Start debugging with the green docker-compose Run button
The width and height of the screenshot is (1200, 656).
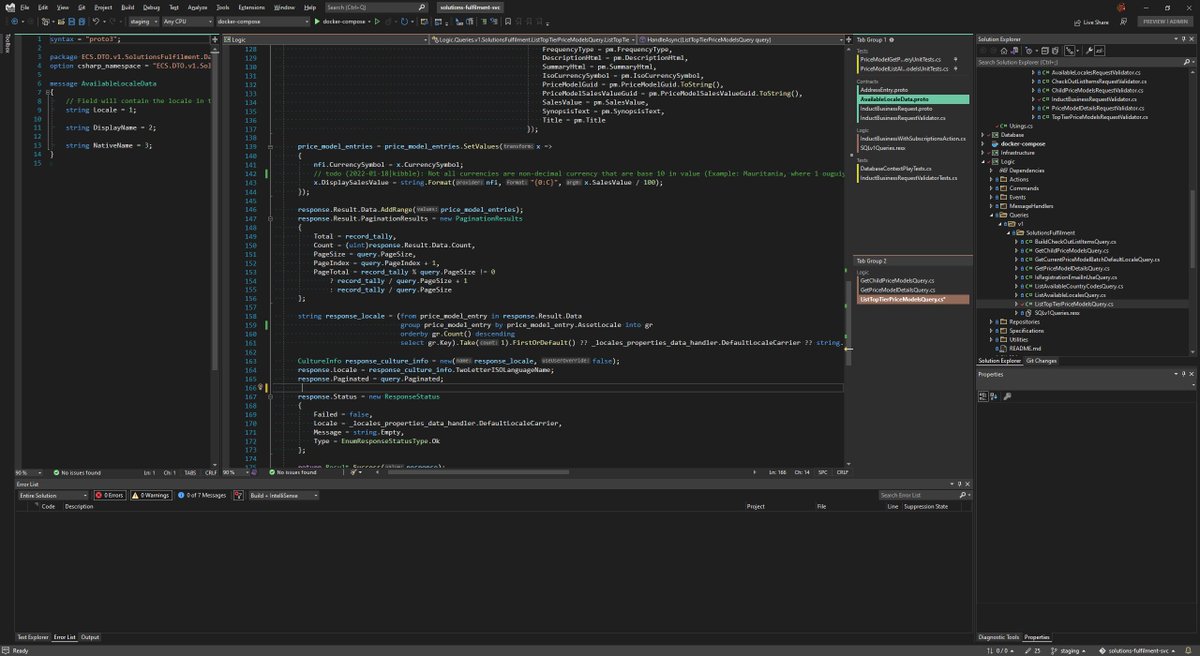(317, 20)
